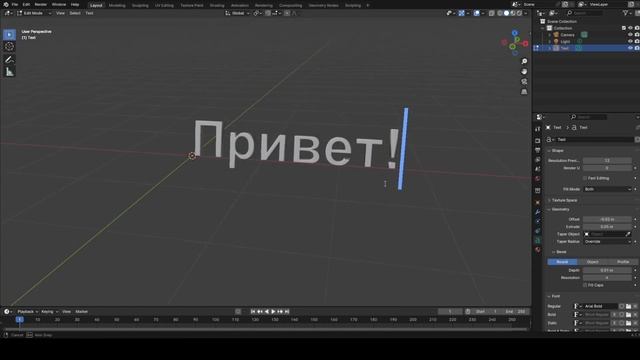Open the Scene properties tab icon
Viewport: 640px width, 360px height.
(x=538, y=169)
